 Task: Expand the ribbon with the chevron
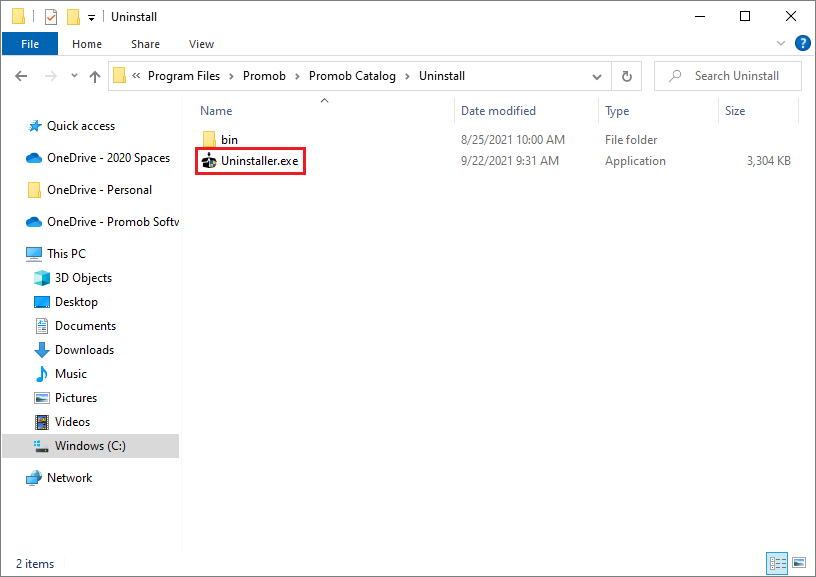click(x=781, y=43)
